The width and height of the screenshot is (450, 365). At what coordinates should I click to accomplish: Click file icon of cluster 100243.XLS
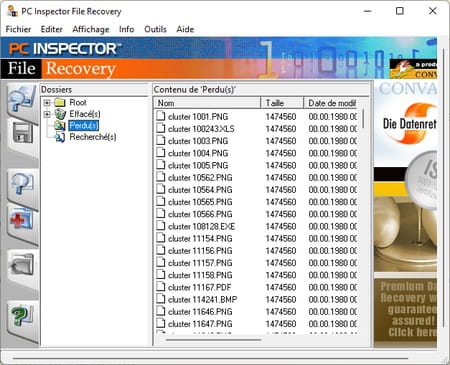pos(161,128)
